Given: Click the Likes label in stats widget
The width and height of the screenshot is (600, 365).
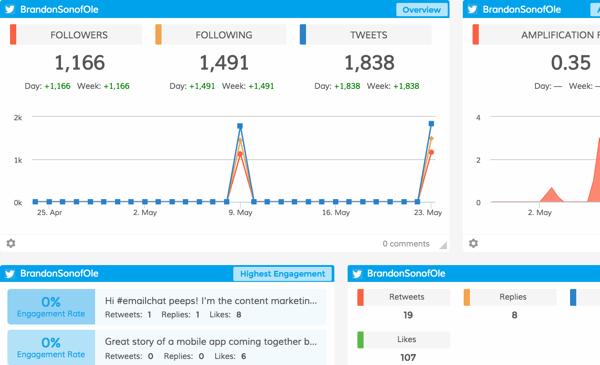Looking at the screenshot, I should tap(406, 339).
